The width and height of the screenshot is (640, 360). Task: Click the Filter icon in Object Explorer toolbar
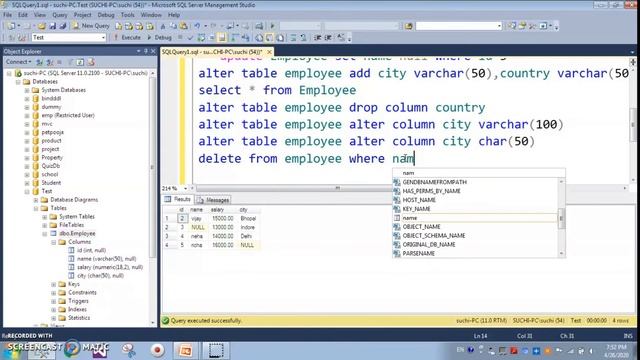point(70,62)
